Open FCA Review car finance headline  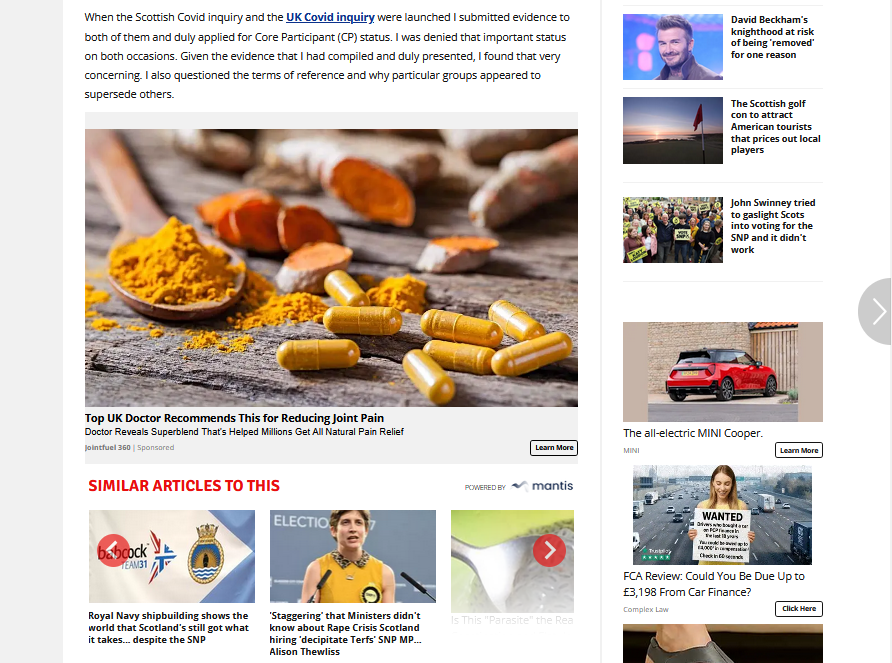tap(713, 584)
